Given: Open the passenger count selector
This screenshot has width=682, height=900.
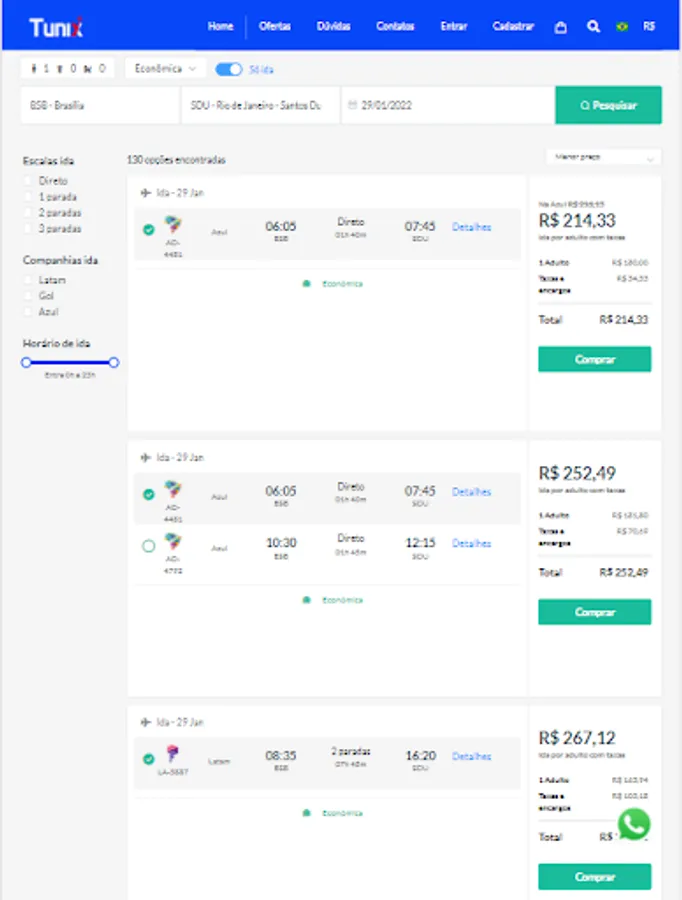Looking at the screenshot, I should pyautogui.click(x=68, y=69).
